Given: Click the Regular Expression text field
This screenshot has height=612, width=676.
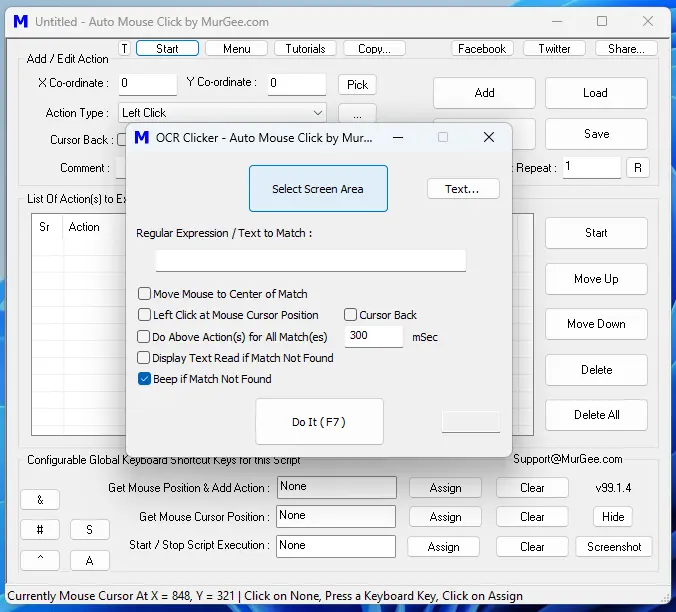Looking at the screenshot, I should [310, 260].
